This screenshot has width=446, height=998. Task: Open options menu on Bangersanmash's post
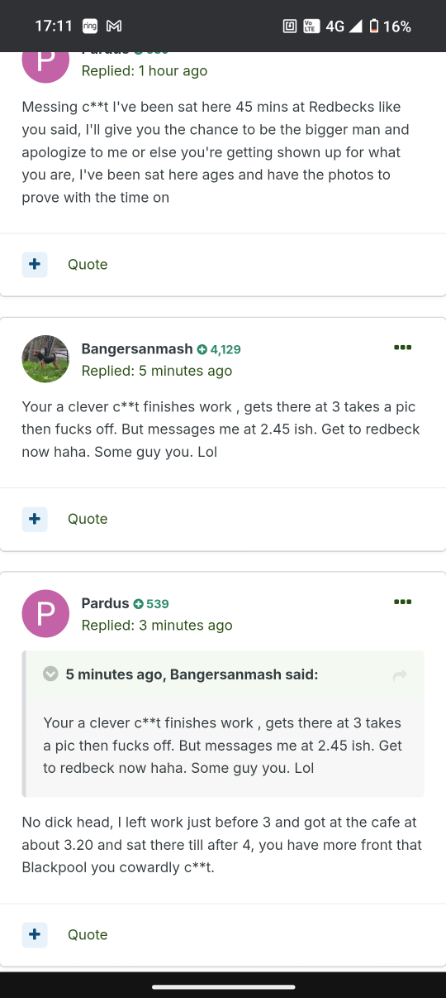tap(402, 348)
